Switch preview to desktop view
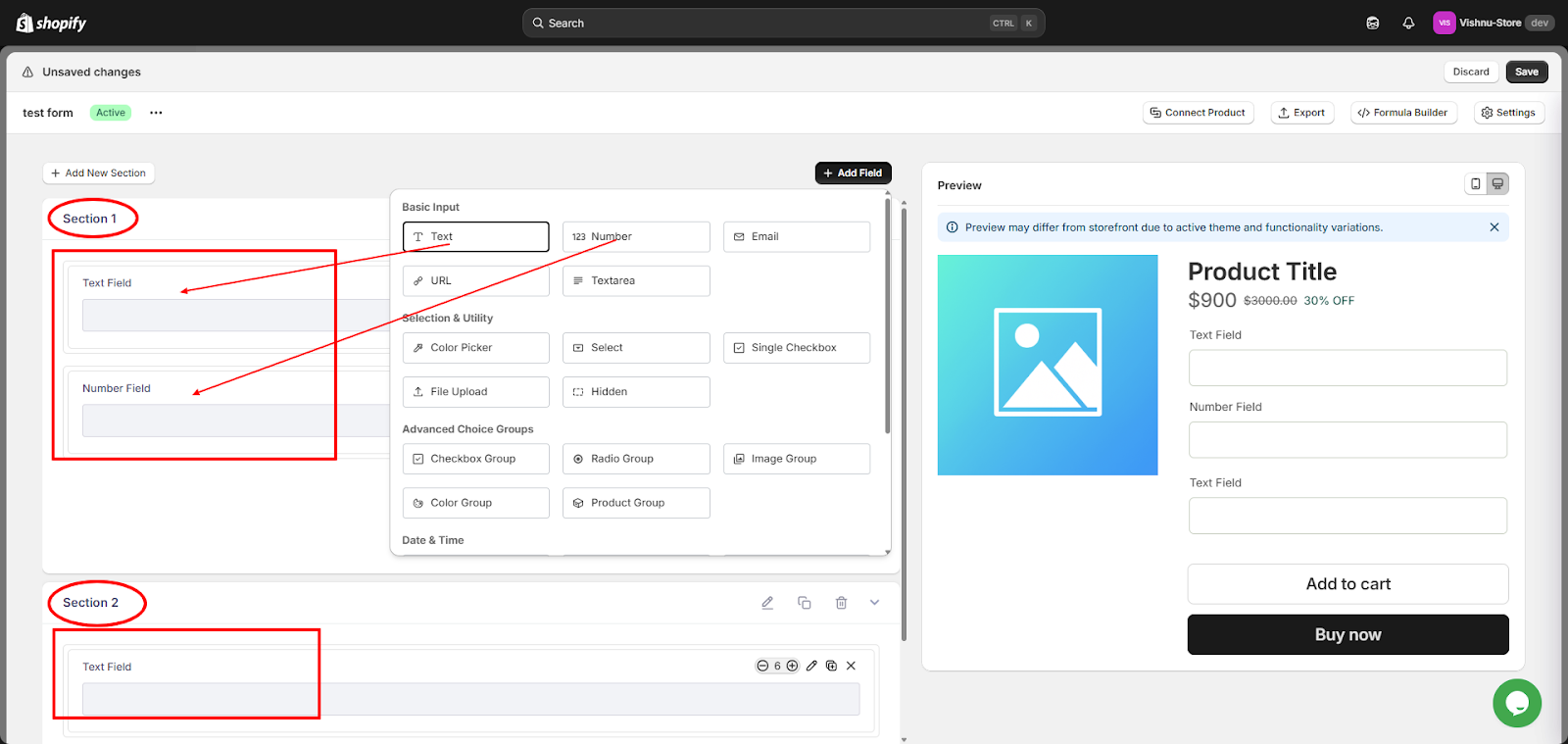The width and height of the screenshot is (1568, 744). pyautogui.click(x=1497, y=184)
